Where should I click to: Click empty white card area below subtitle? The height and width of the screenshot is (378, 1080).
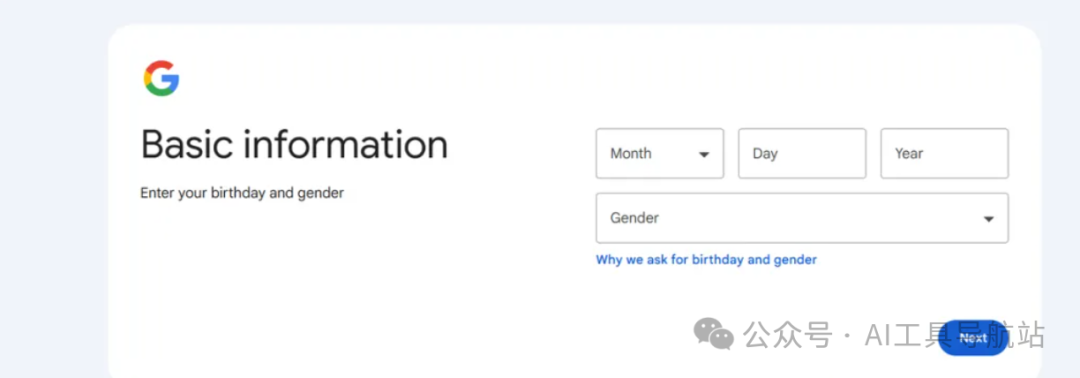coord(344,289)
